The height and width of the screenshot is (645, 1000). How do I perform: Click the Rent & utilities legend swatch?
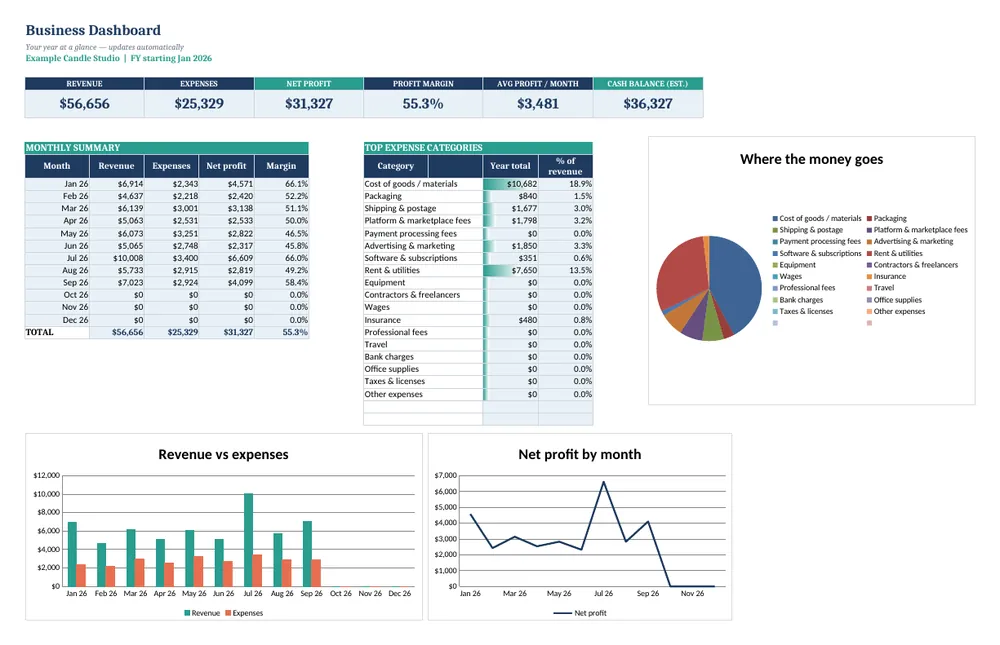click(869, 253)
